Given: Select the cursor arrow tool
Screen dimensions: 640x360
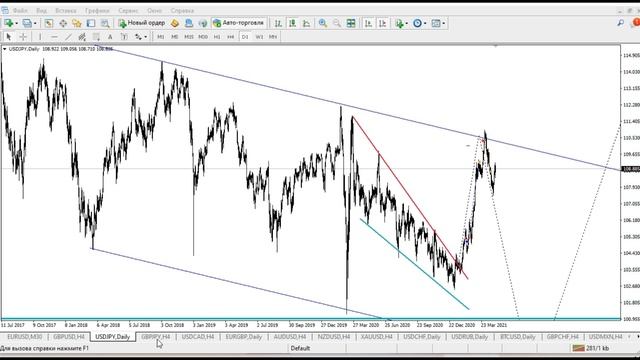Looking at the screenshot, I should tap(9, 37).
